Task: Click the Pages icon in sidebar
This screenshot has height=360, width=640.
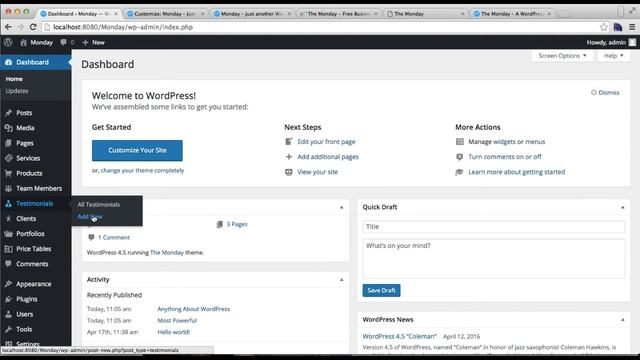Action: 9,143
